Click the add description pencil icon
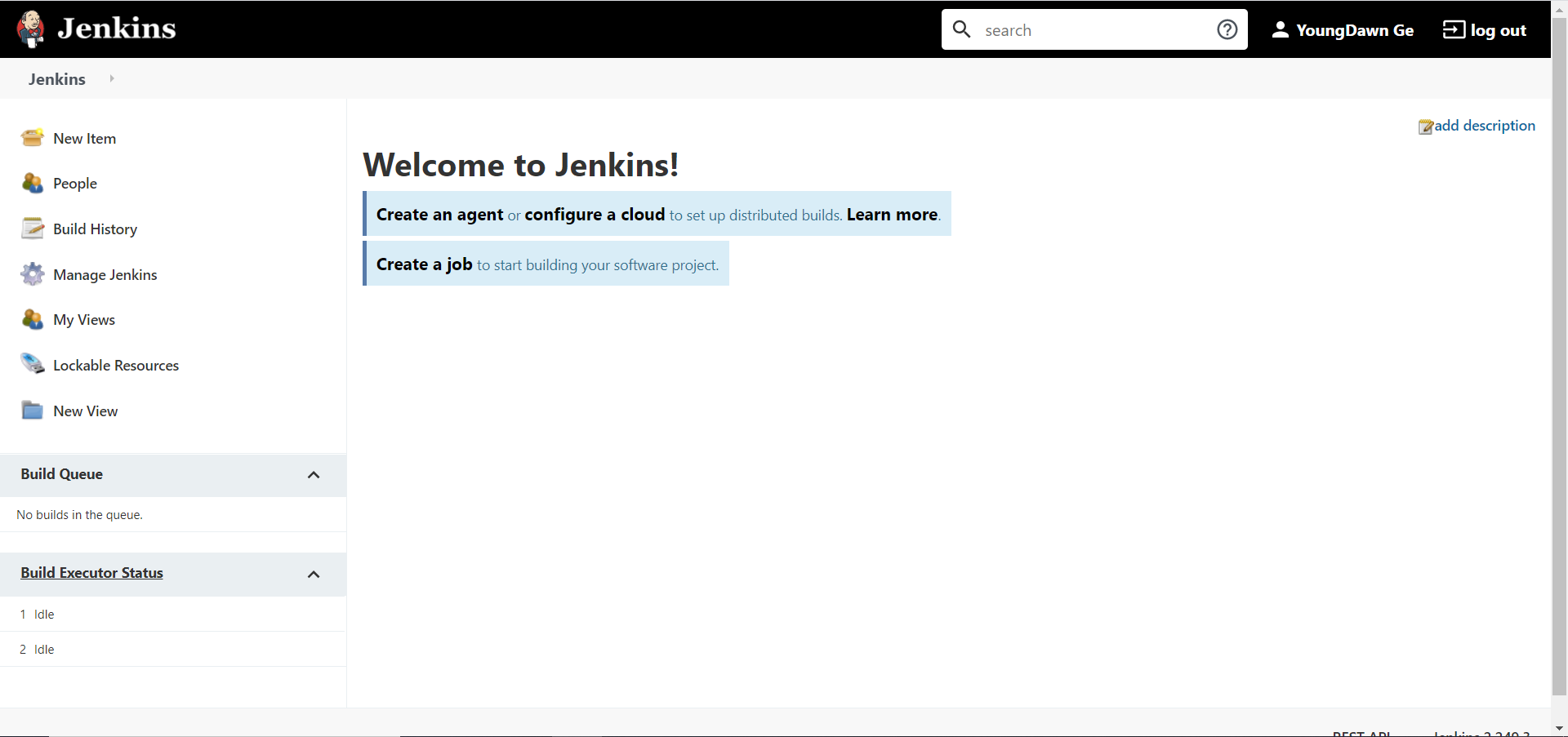Viewport: 1568px width, 737px height. point(1426,127)
